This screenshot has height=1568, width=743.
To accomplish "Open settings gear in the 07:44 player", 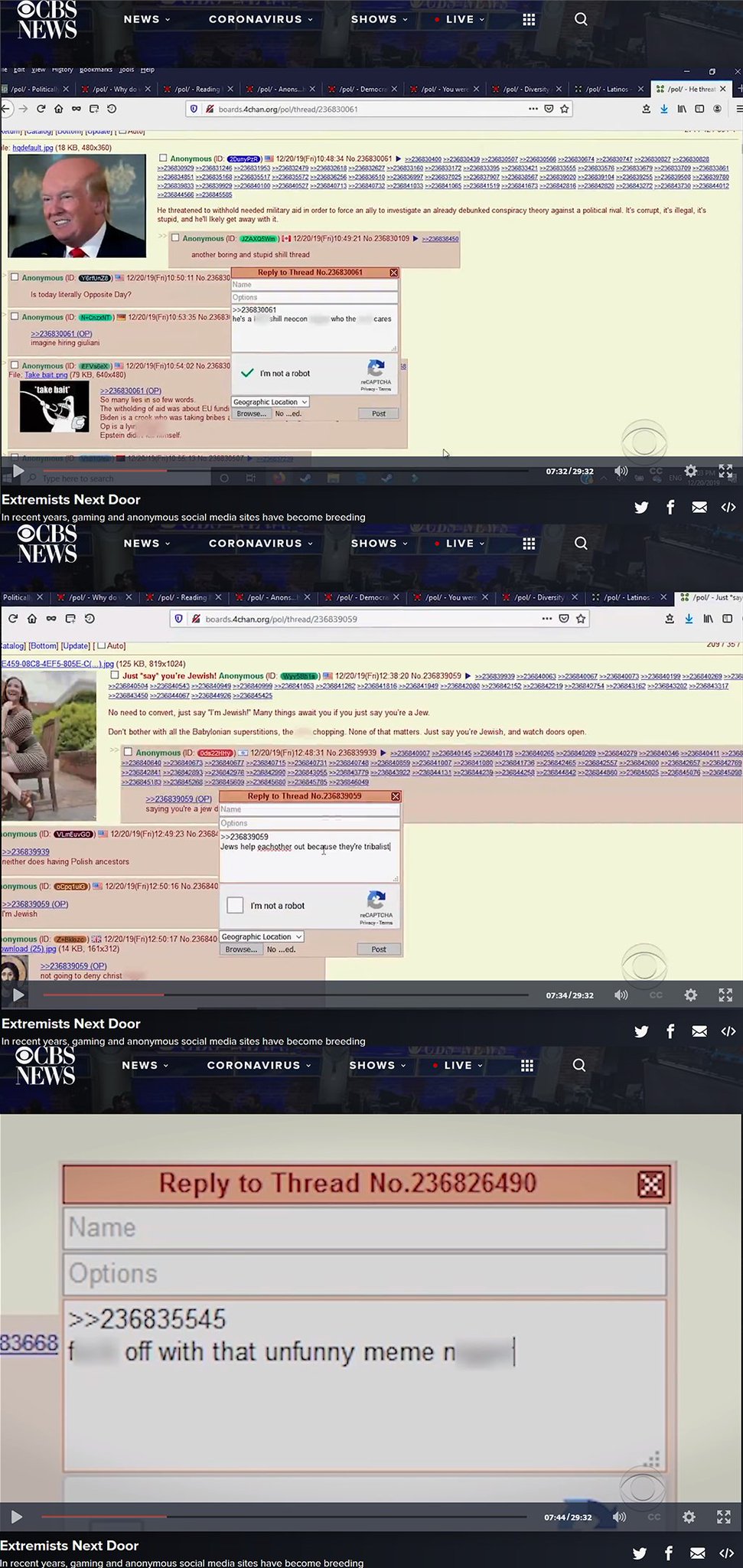I will 689,1517.
